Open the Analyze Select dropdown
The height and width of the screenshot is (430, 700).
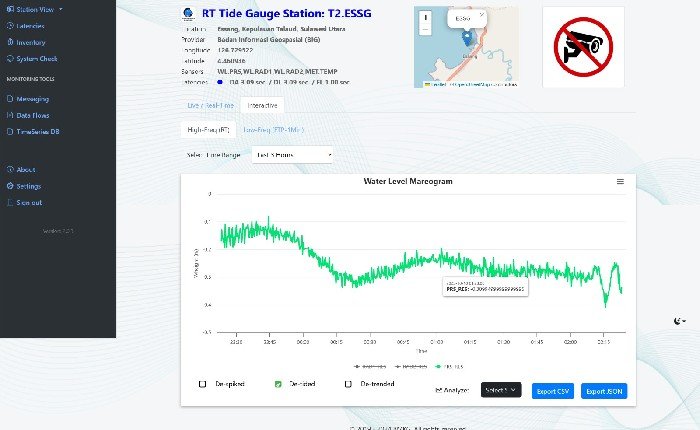pos(501,390)
